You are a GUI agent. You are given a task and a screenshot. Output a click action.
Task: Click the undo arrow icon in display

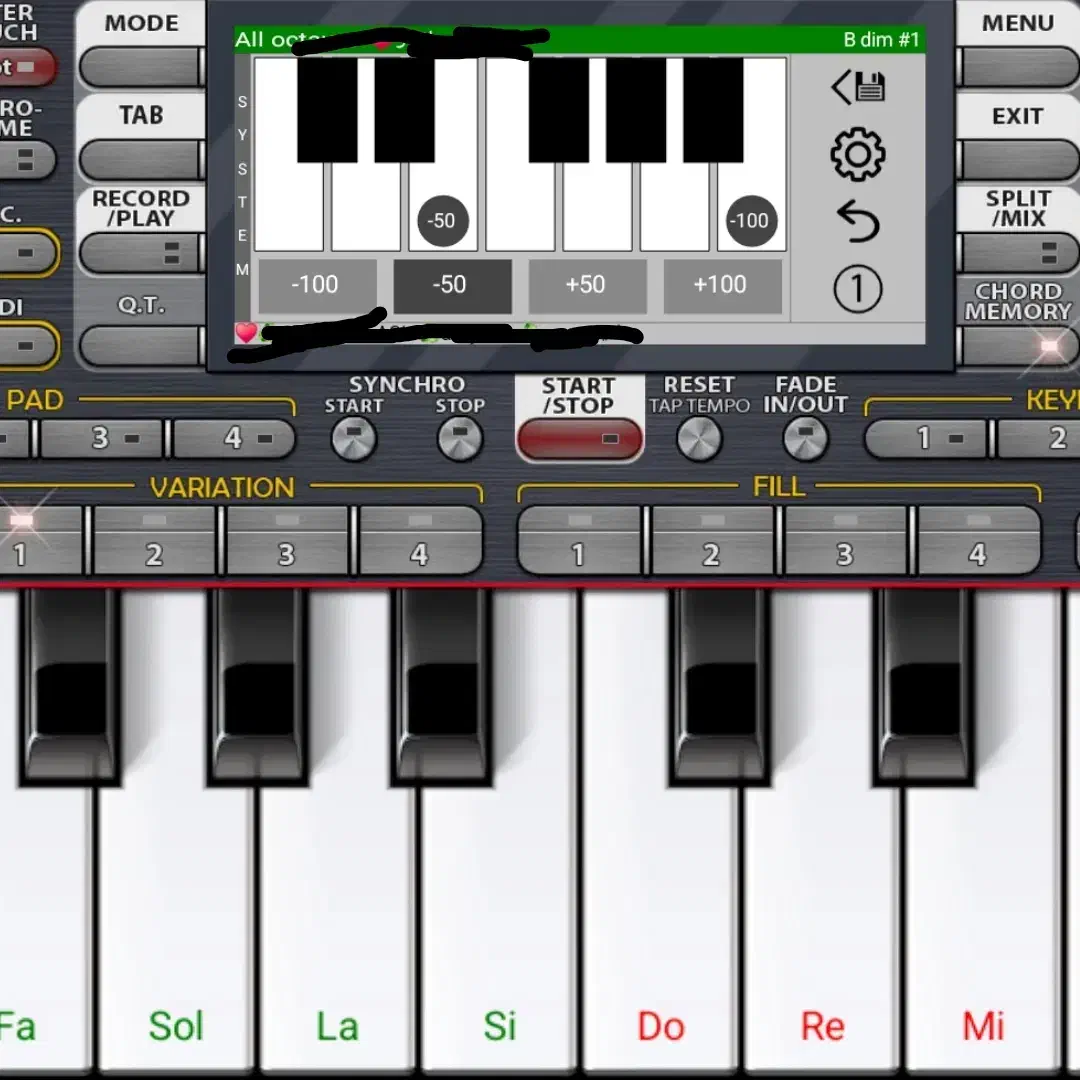tap(857, 221)
